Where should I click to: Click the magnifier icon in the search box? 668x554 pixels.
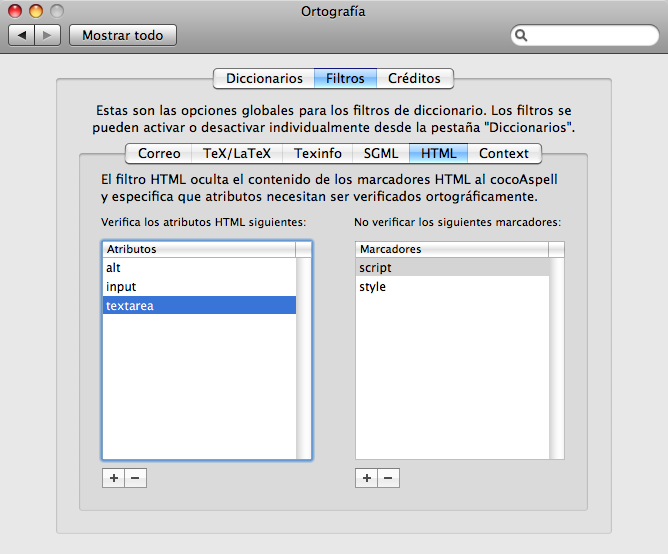click(521, 35)
